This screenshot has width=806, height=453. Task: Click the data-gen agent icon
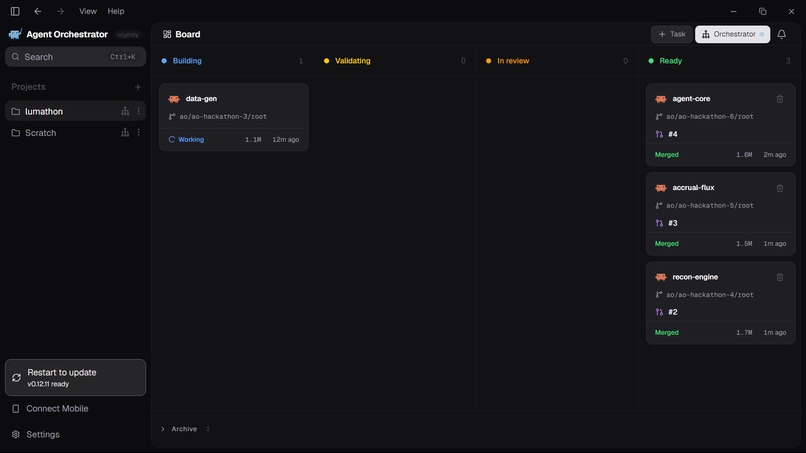[174, 99]
